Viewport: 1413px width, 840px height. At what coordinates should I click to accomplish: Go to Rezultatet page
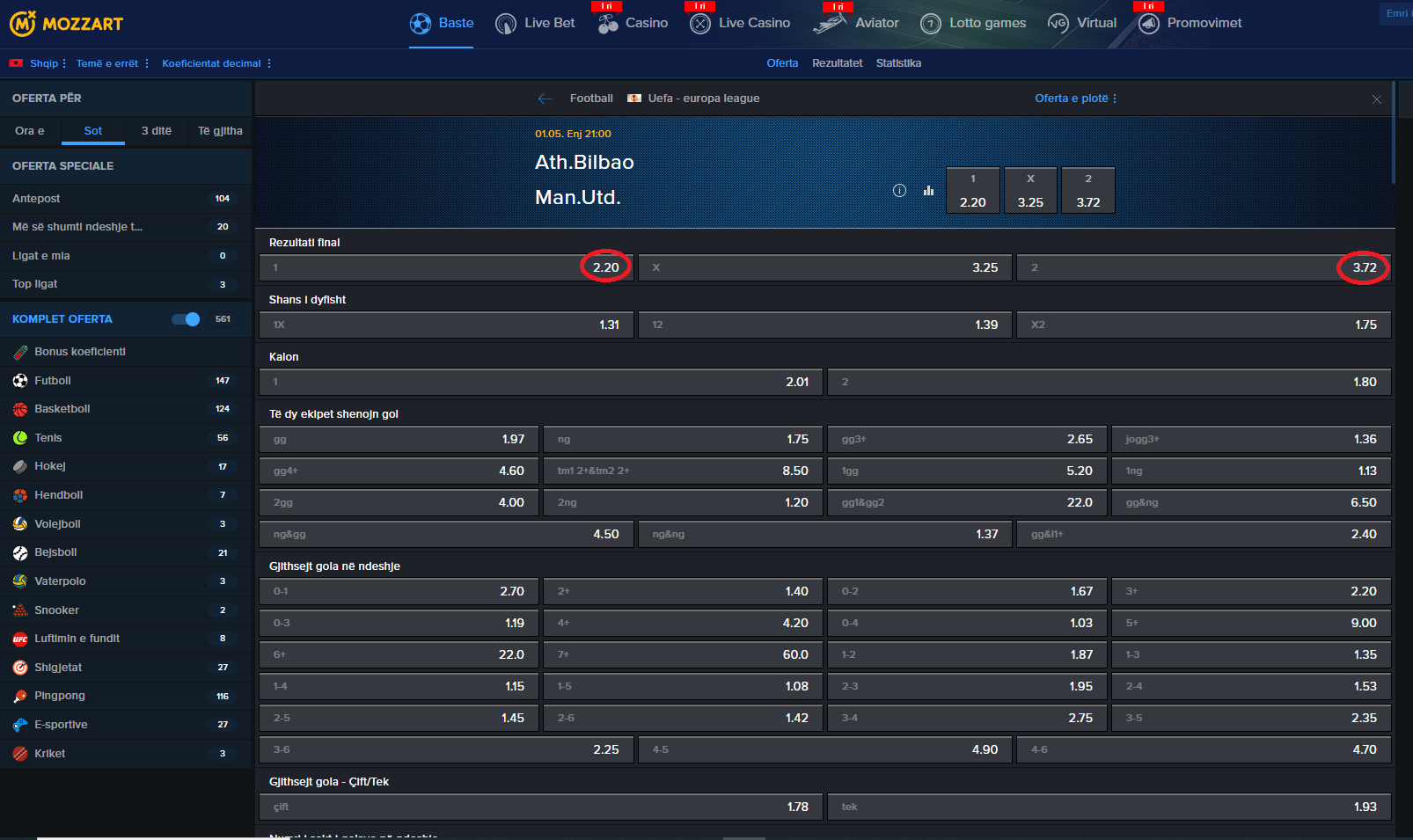[837, 63]
